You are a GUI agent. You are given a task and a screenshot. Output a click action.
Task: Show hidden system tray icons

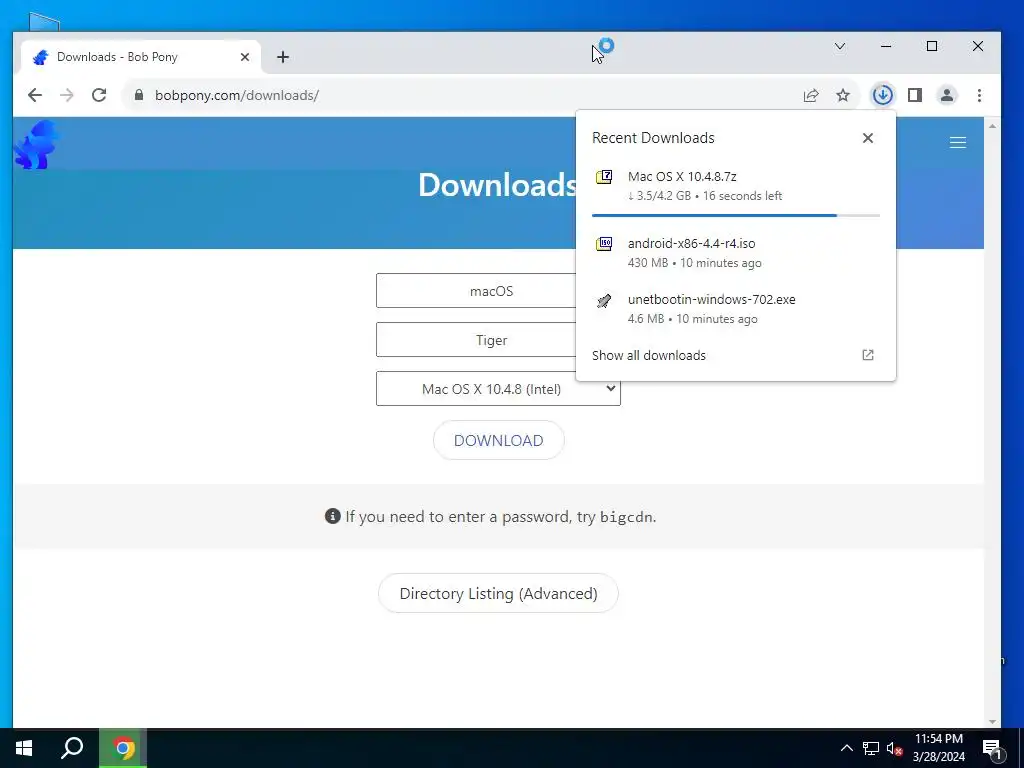846,748
